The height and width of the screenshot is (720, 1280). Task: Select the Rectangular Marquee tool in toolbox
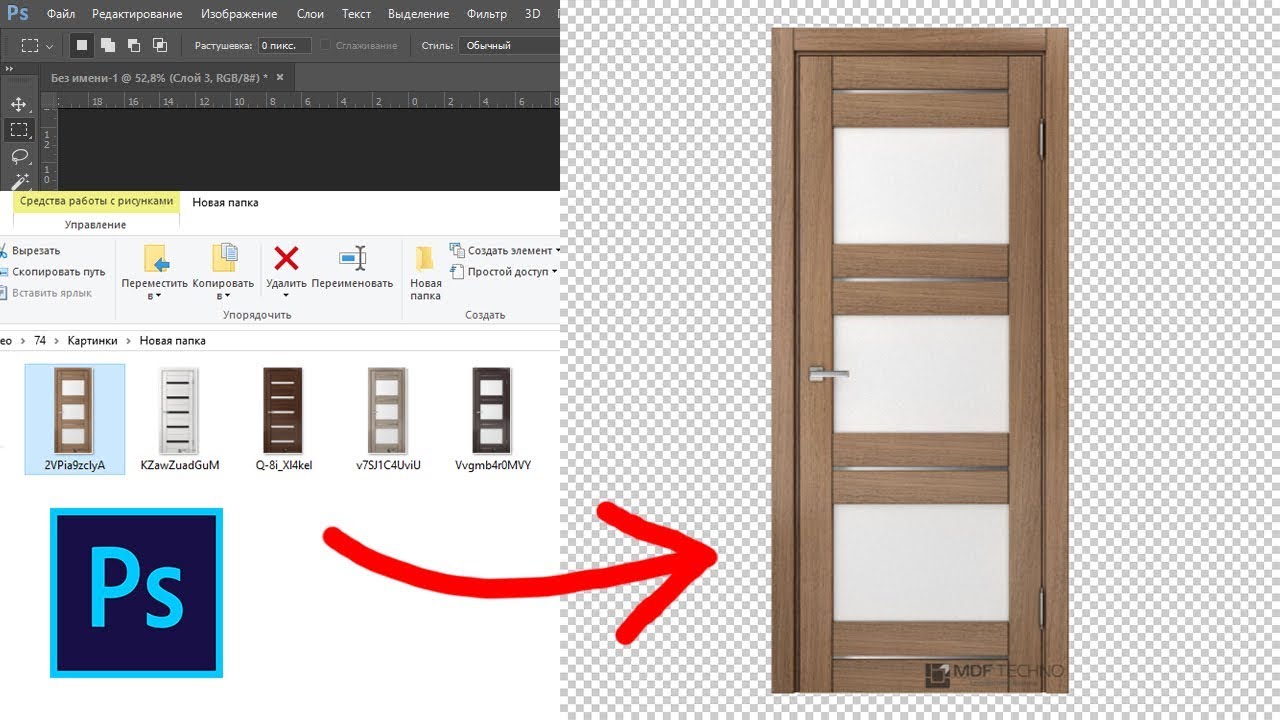tap(18, 130)
